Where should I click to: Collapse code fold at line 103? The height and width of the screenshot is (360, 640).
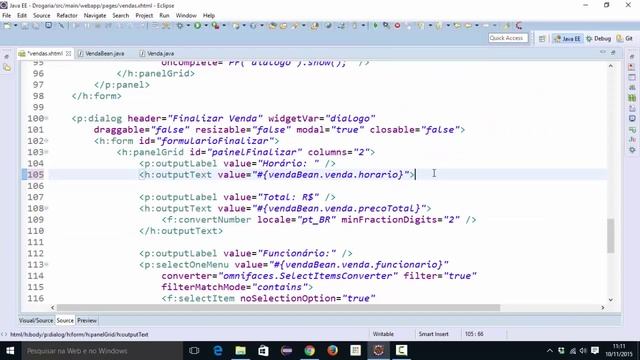(x=47, y=152)
